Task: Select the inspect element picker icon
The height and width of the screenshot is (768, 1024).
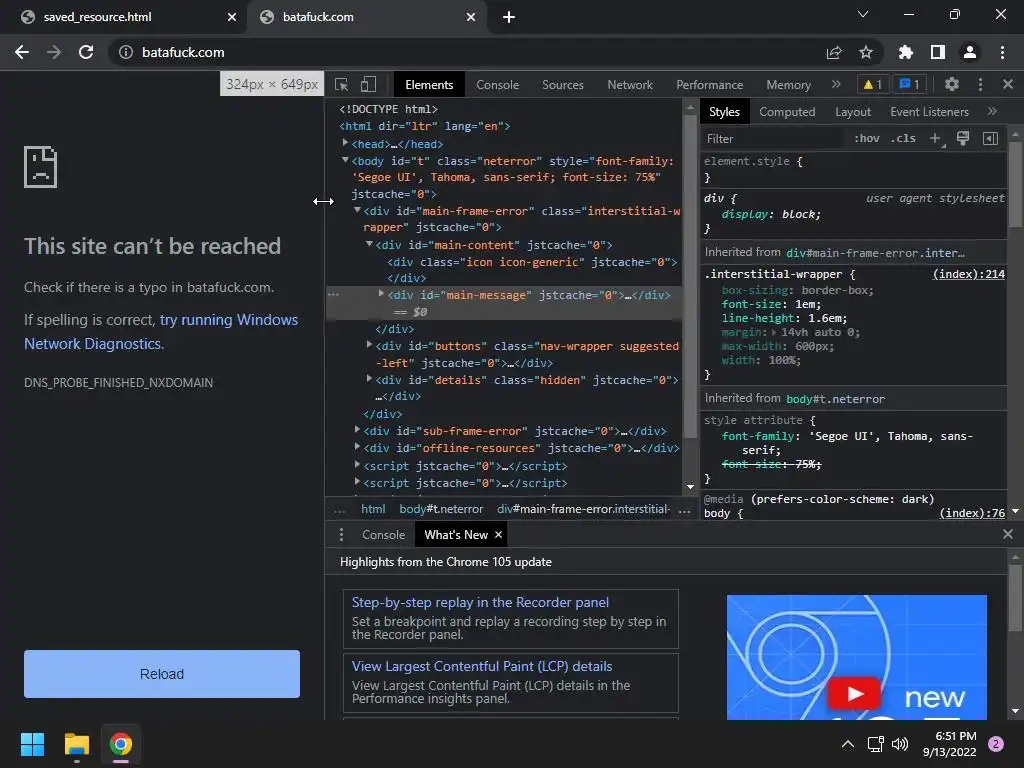Action: (x=342, y=85)
